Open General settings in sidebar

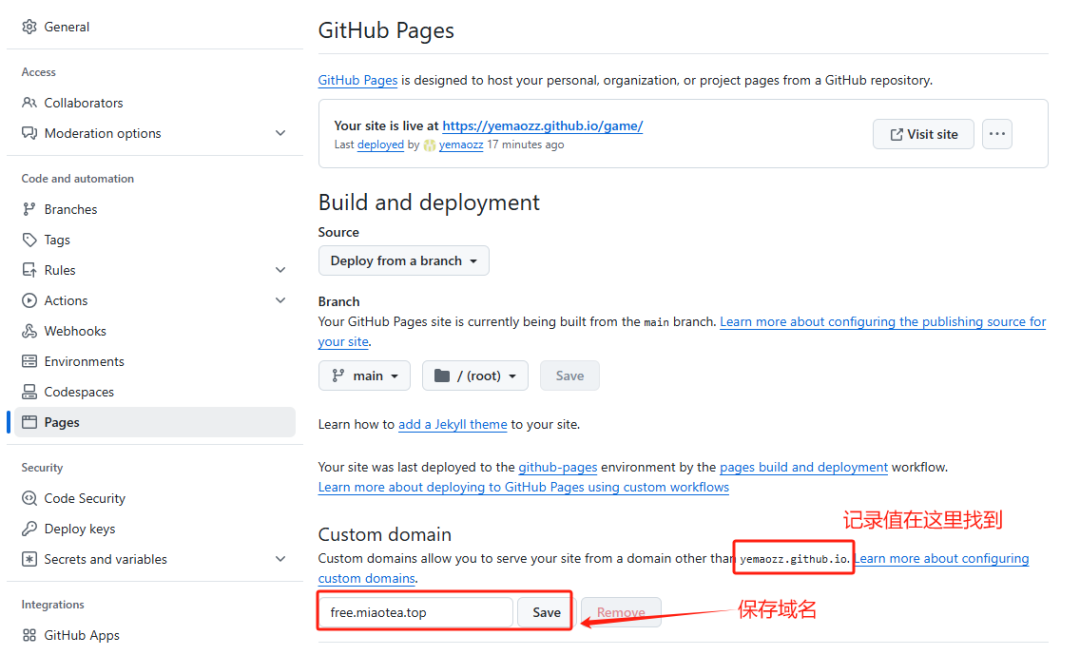click(x=66, y=27)
